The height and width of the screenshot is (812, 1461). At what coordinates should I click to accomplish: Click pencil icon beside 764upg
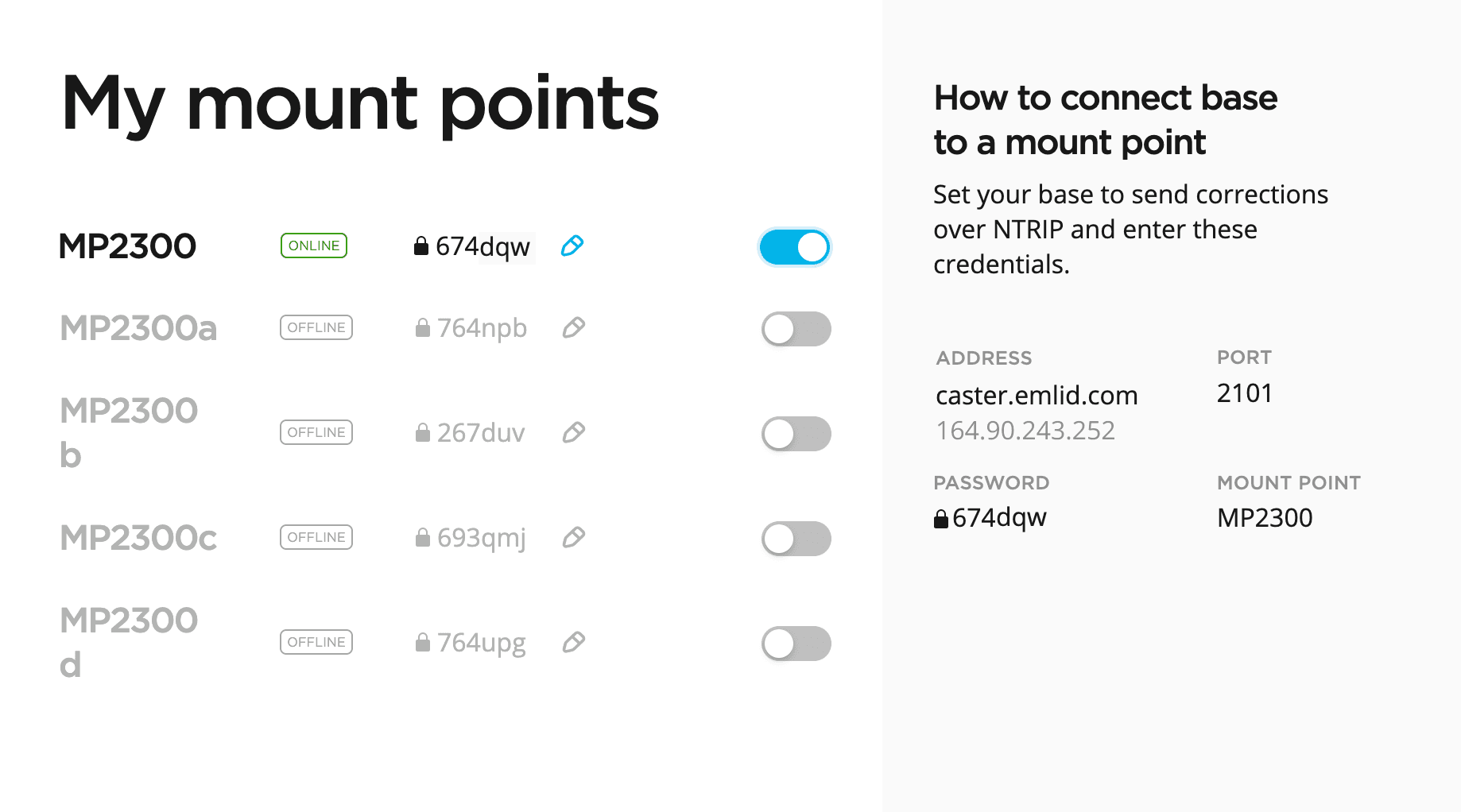(x=574, y=642)
